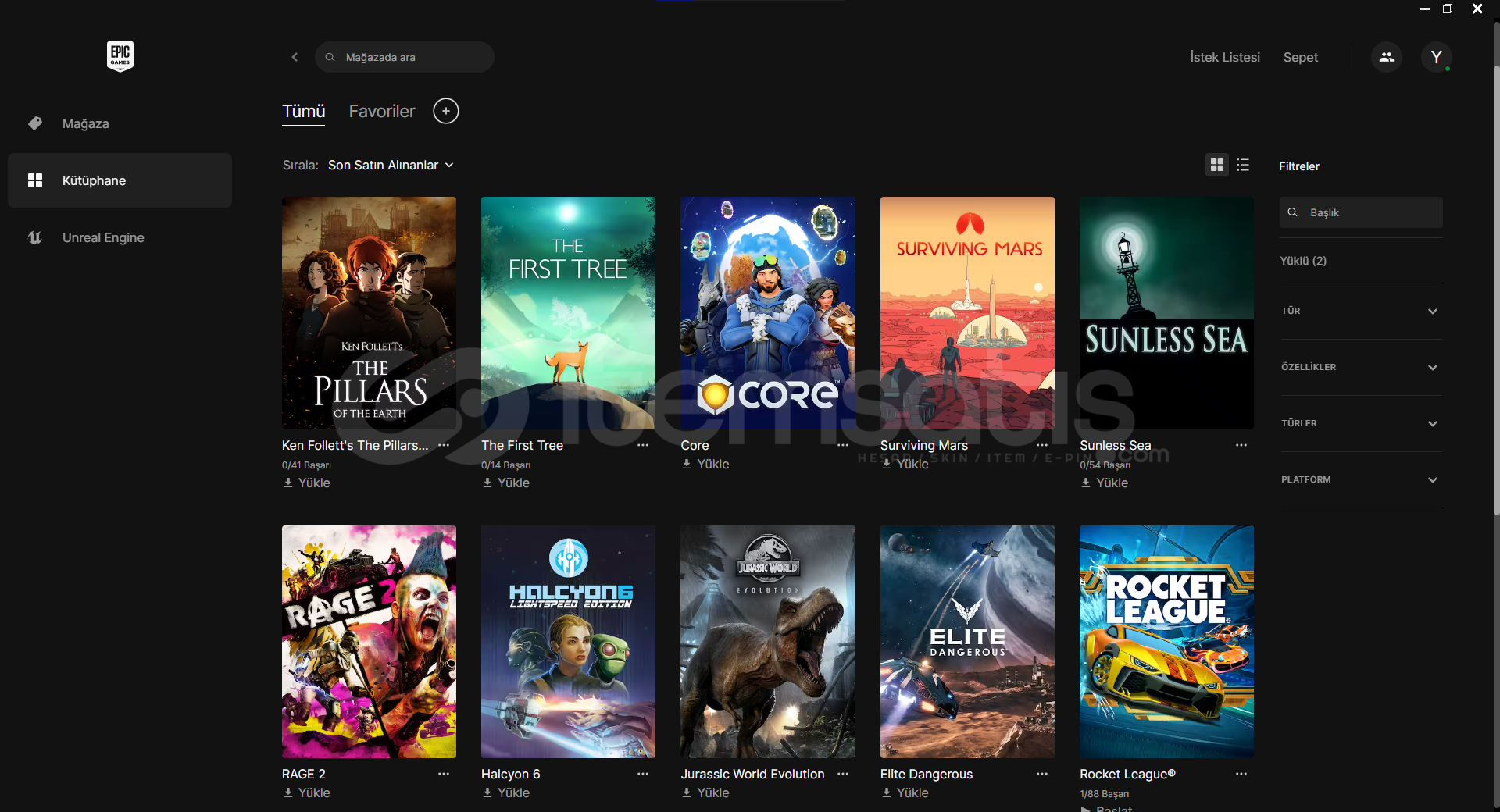Open The Pillars of the Earth cover

pos(369,313)
